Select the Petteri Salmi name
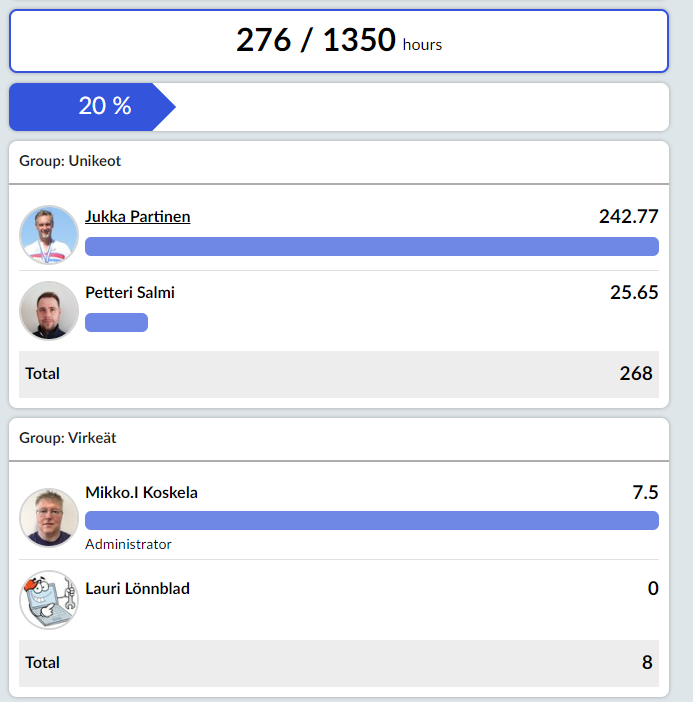Screen dimensions: 693x702 tap(130, 292)
